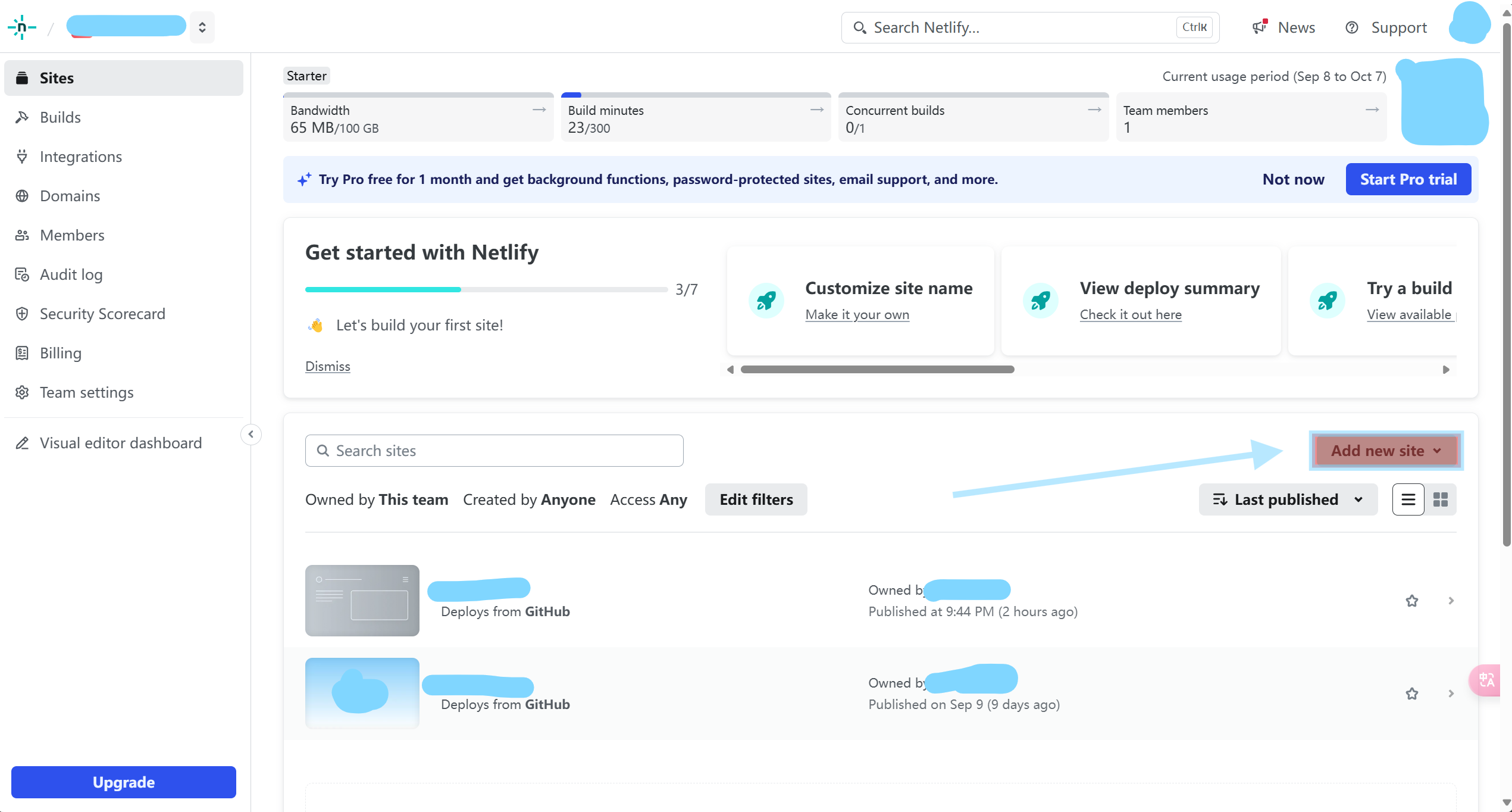Switch to grid view layout
Viewport: 1512px width, 812px height.
point(1441,499)
